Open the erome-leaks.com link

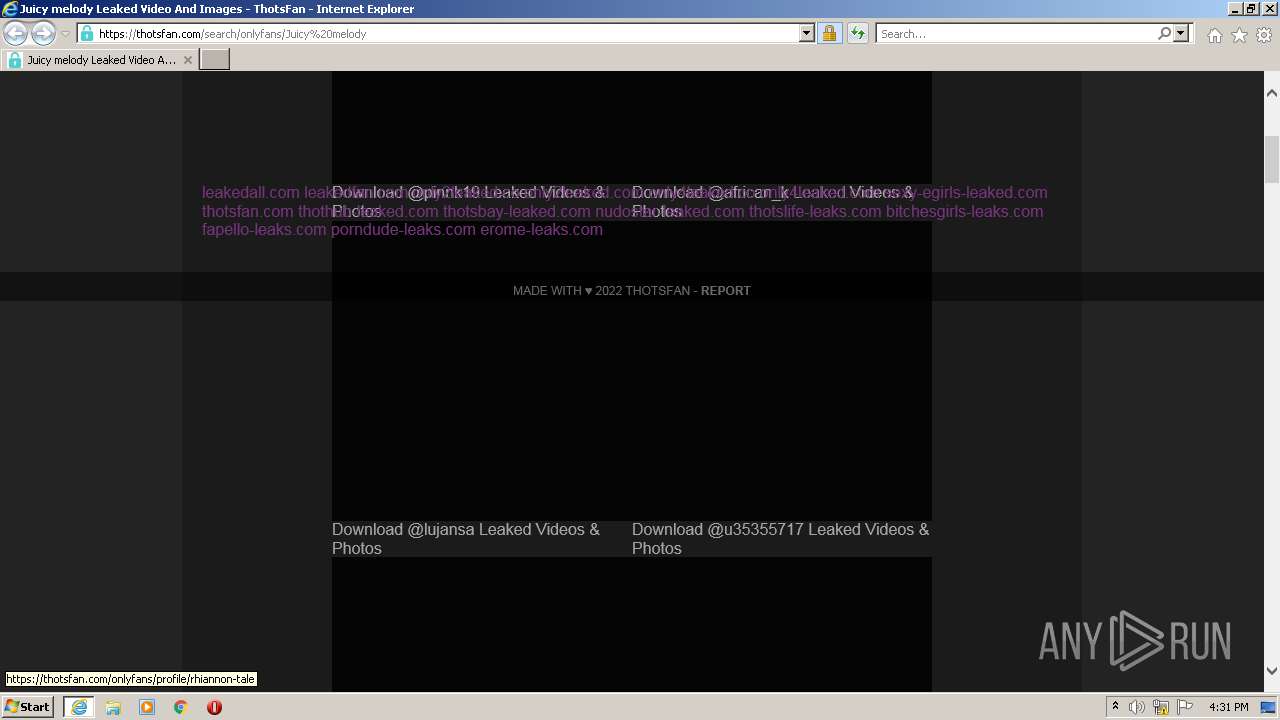point(541,229)
